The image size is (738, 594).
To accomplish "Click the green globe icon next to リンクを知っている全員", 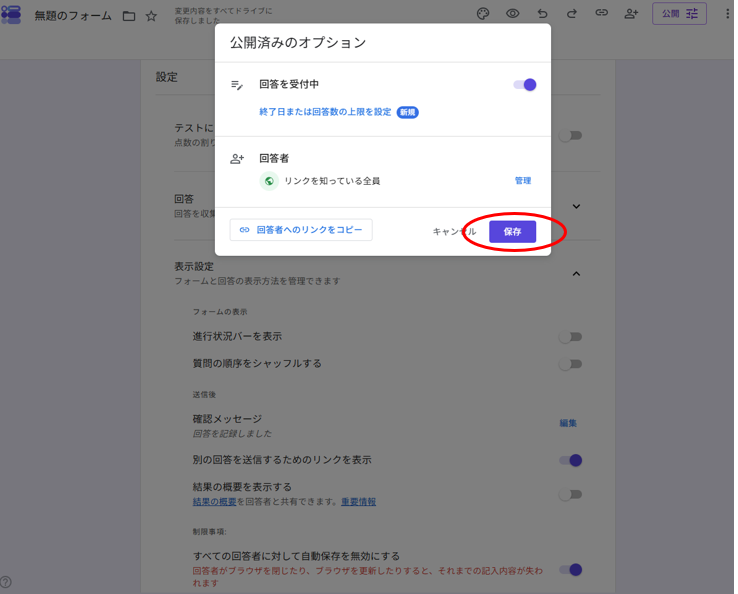I will (269, 181).
